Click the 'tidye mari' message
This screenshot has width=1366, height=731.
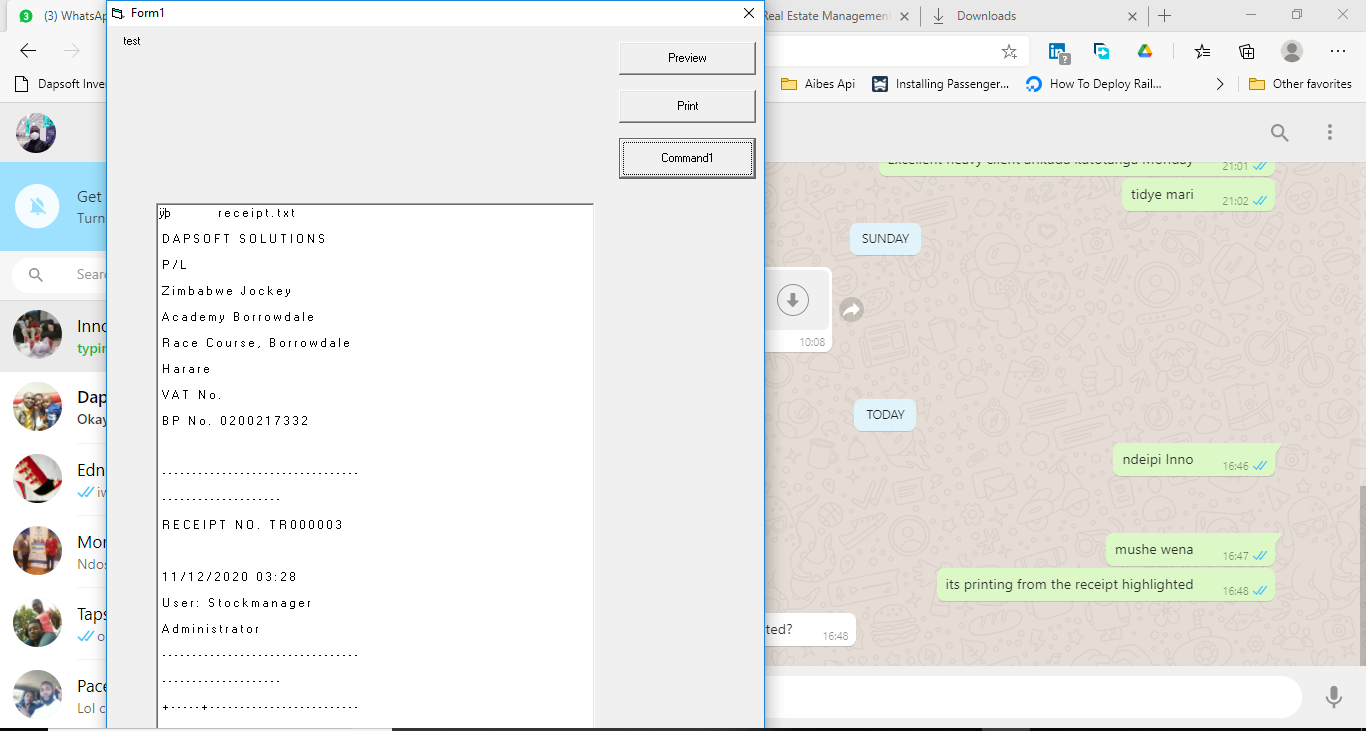point(1198,195)
